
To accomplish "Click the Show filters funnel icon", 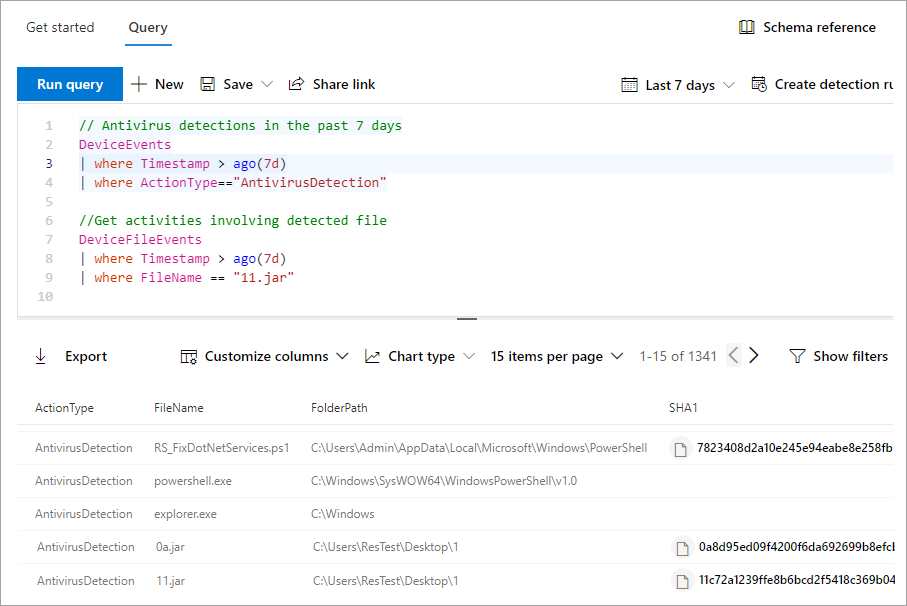I will 797,356.
